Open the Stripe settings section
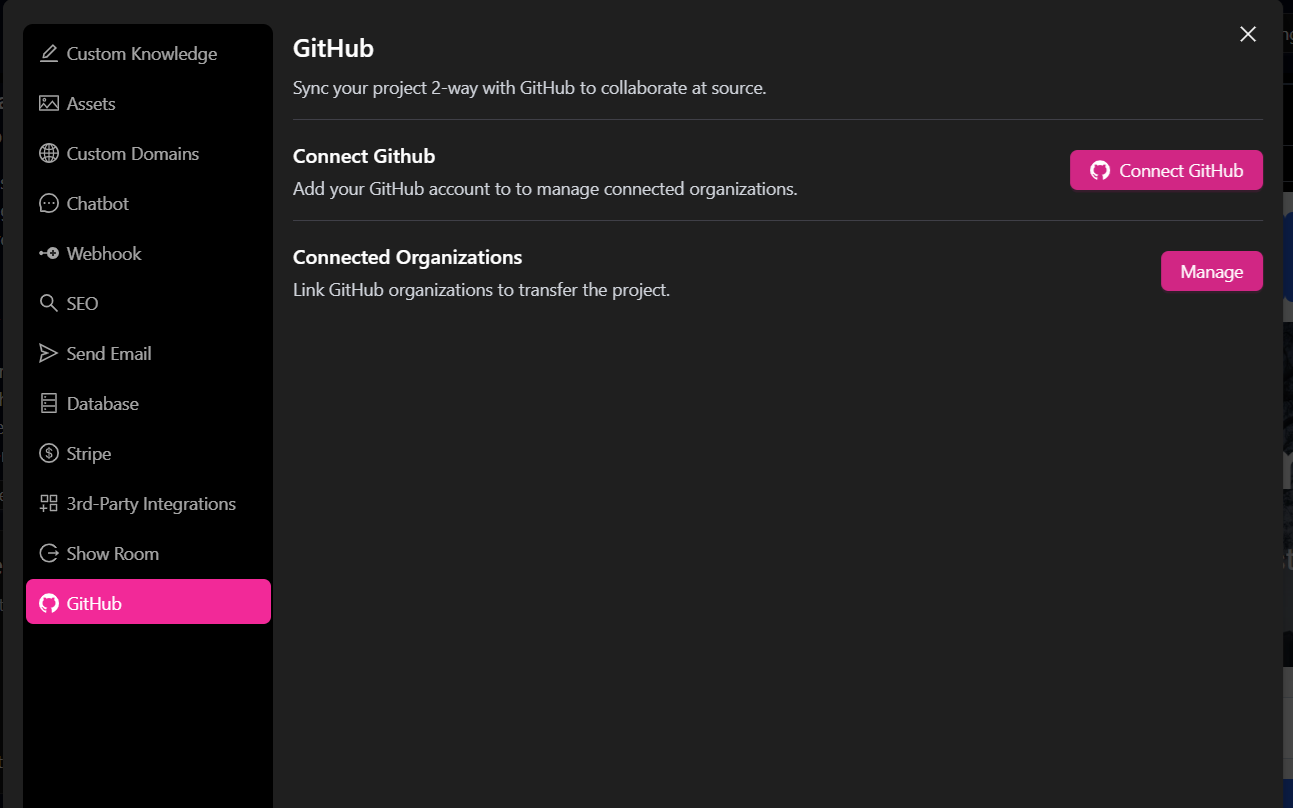 [89, 454]
